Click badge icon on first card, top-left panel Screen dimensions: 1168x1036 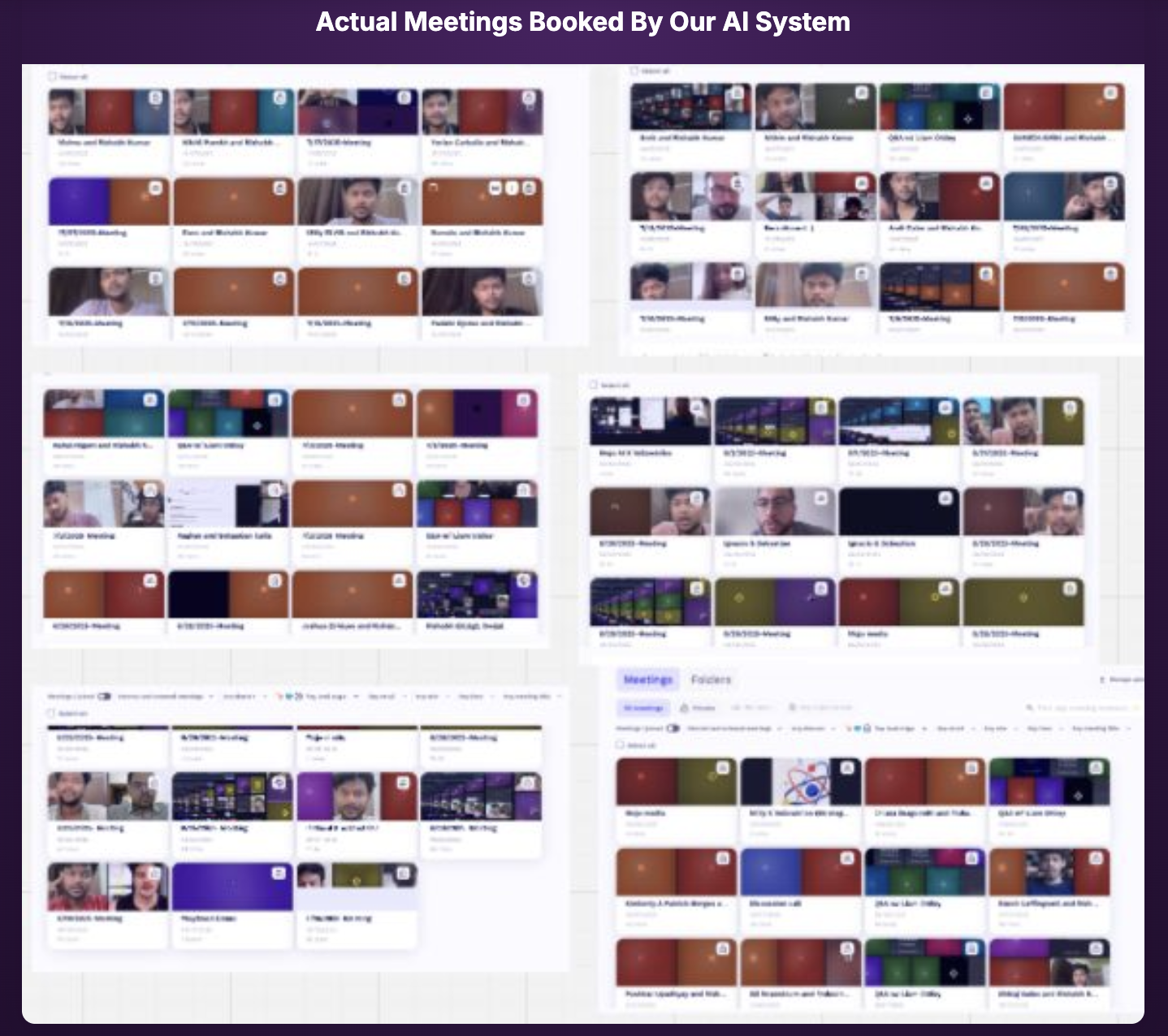[155, 97]
